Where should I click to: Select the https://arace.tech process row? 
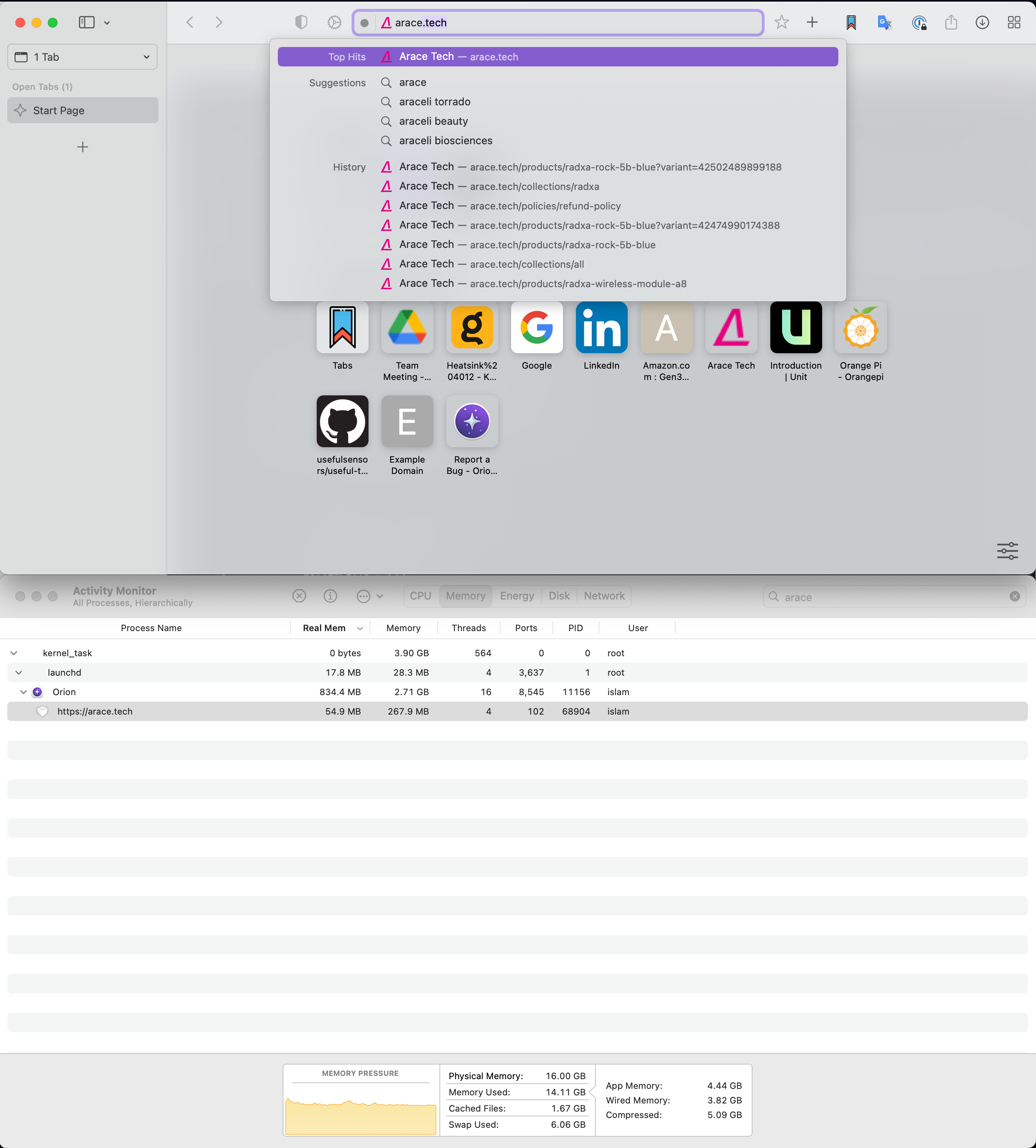coord(517,711)
